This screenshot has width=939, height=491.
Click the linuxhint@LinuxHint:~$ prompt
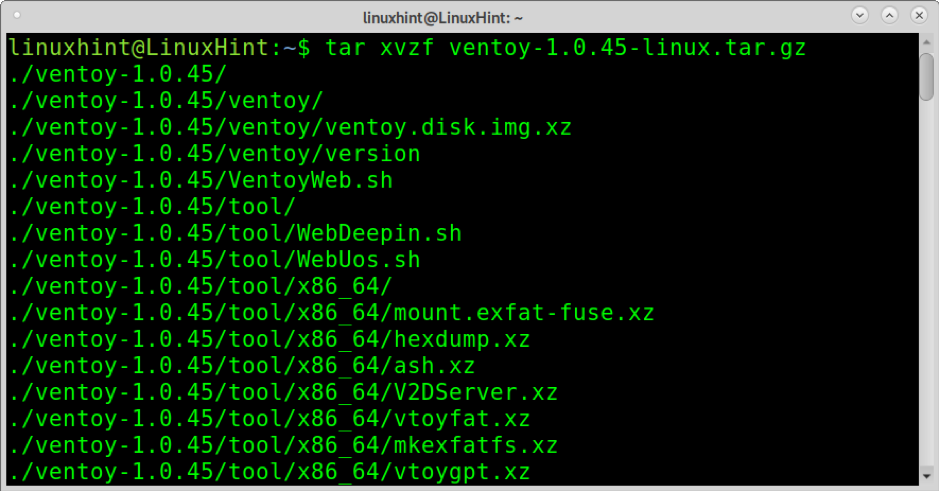coord(159,47)
